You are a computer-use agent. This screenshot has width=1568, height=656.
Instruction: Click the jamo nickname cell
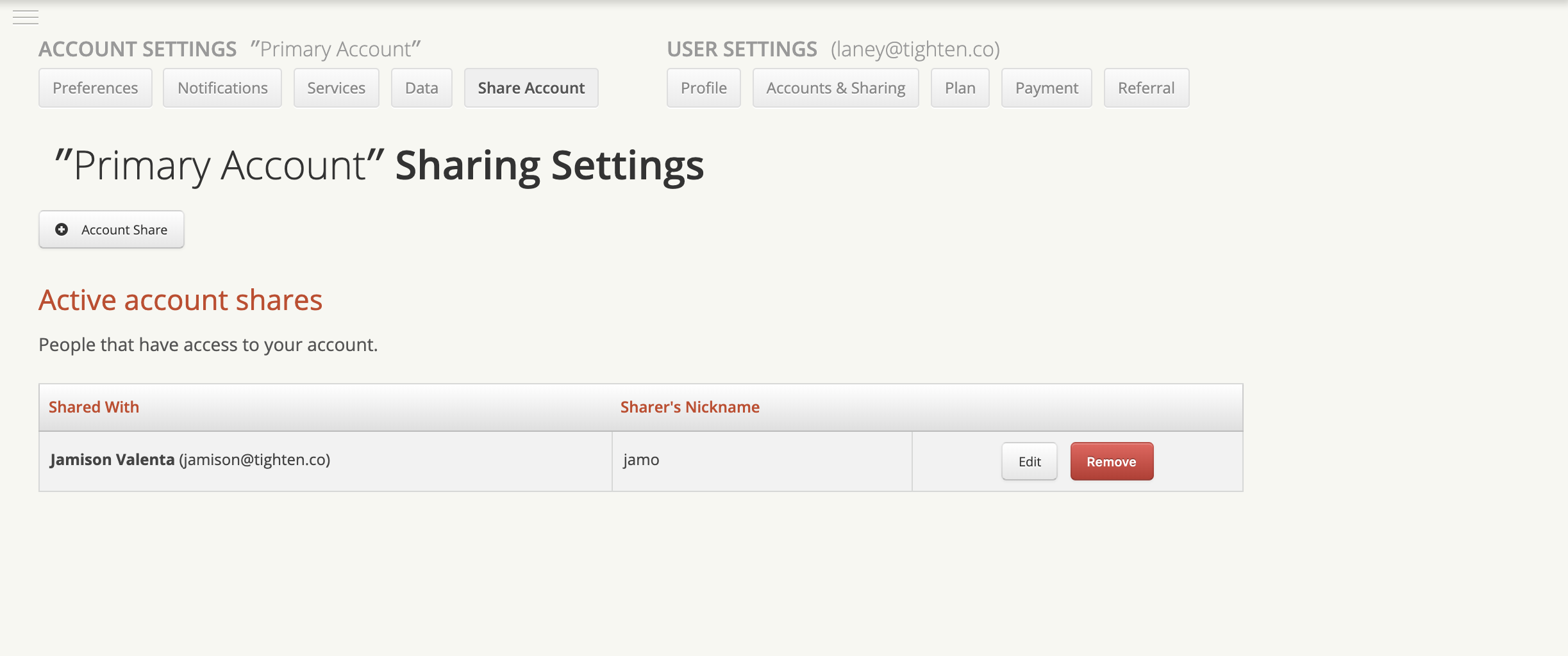point(641,460)
